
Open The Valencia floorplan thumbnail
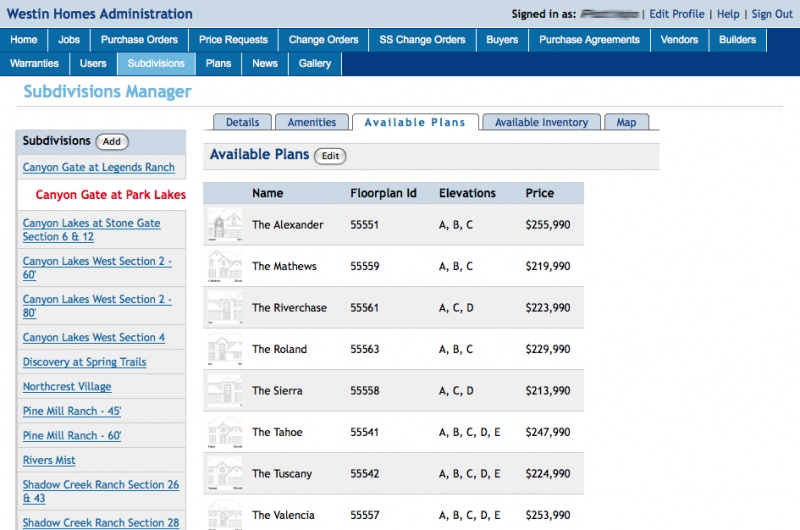coord(225,514)
